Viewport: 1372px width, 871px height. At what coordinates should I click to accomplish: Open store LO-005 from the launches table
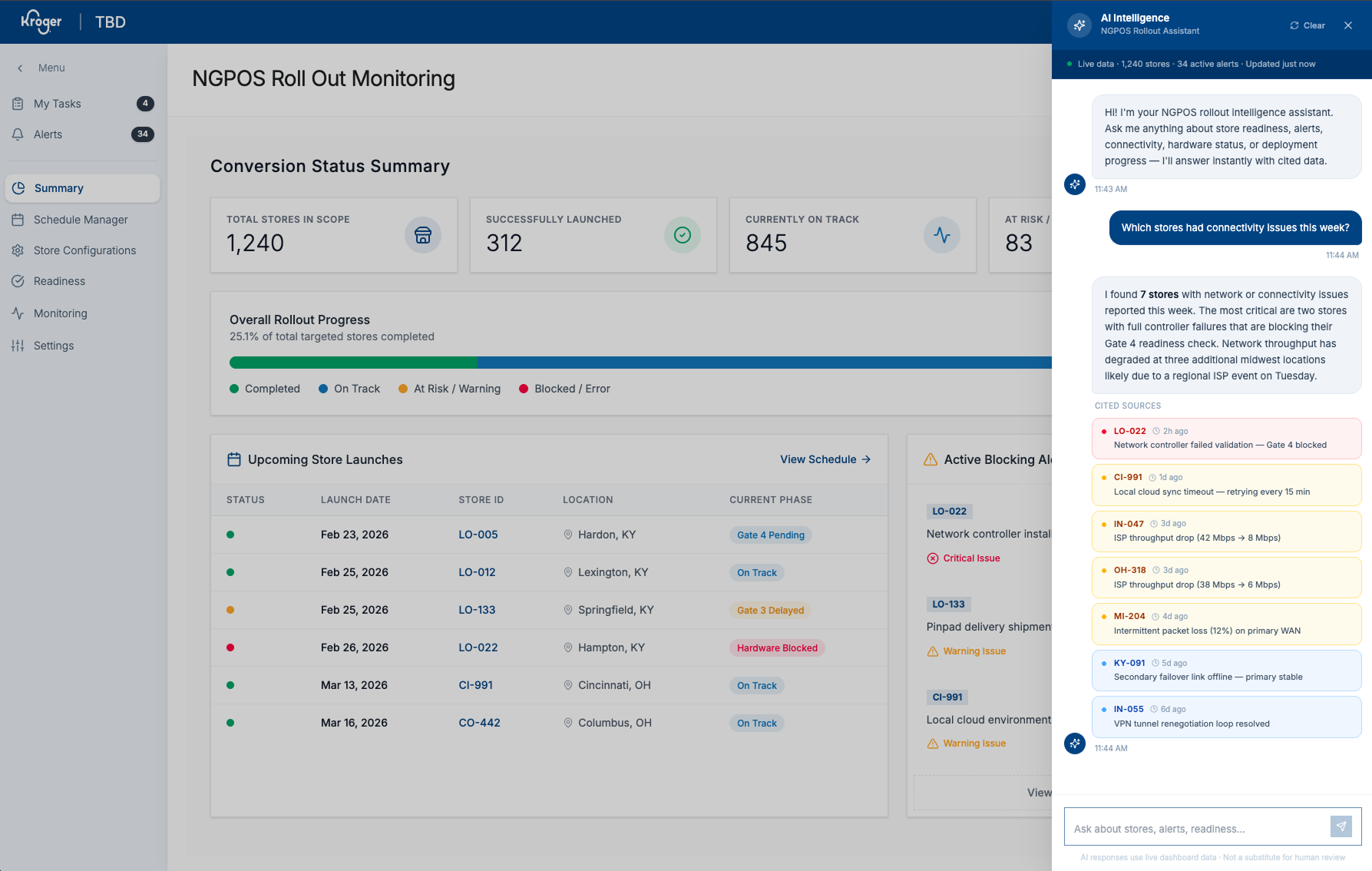(x=478, y=535)
